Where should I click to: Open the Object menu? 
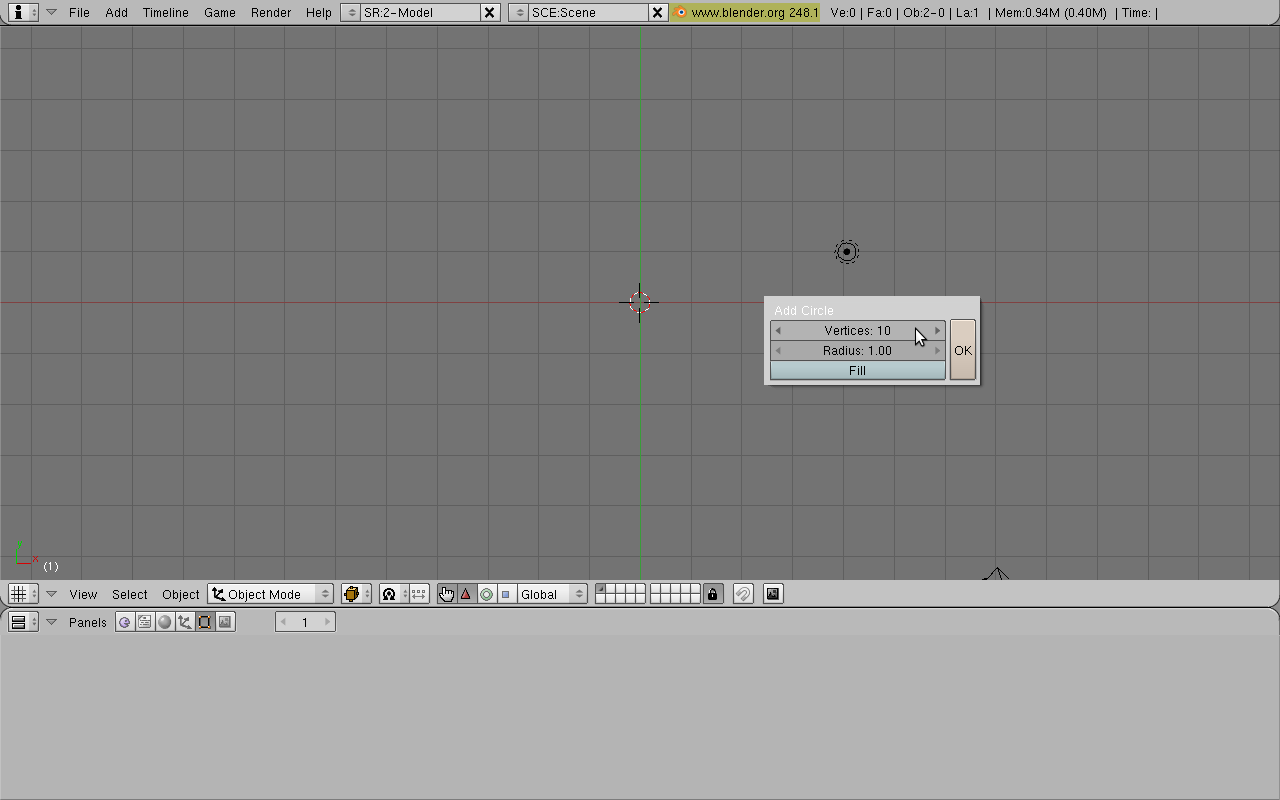(181, 594)
